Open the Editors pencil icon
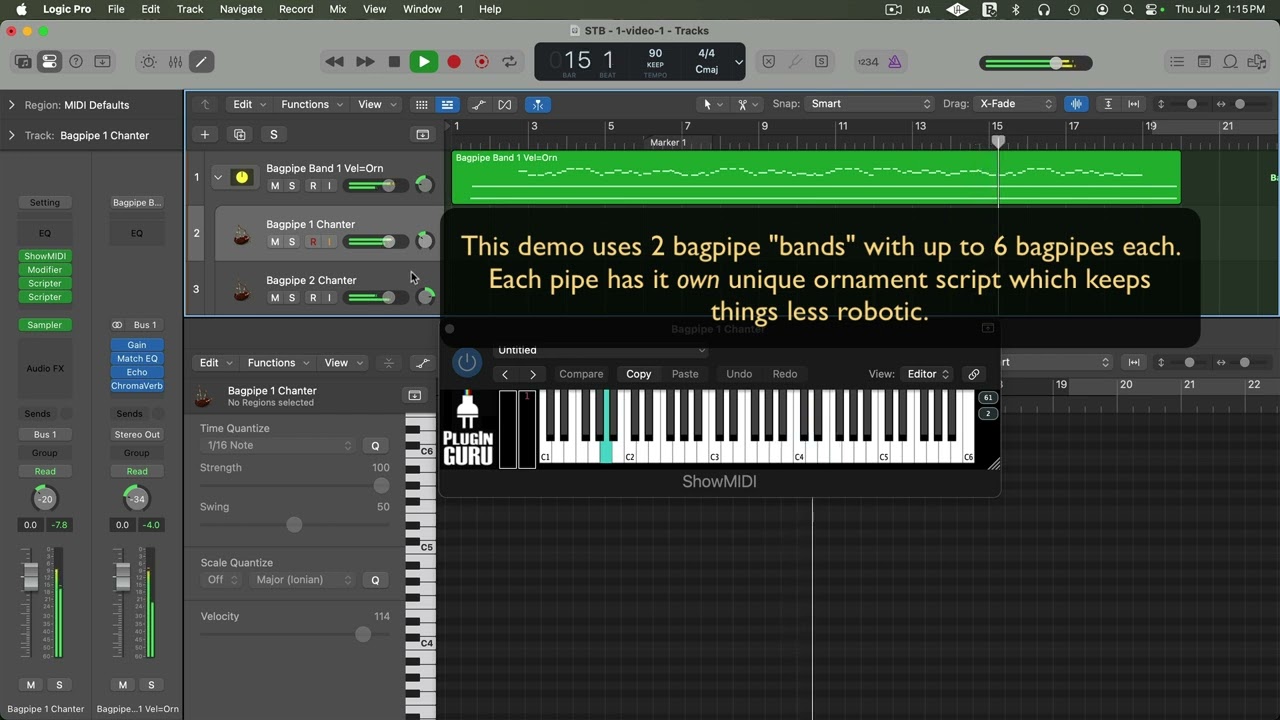Image resolution: width=1280 pixels, height=720 pixels. tap(201, 62)
